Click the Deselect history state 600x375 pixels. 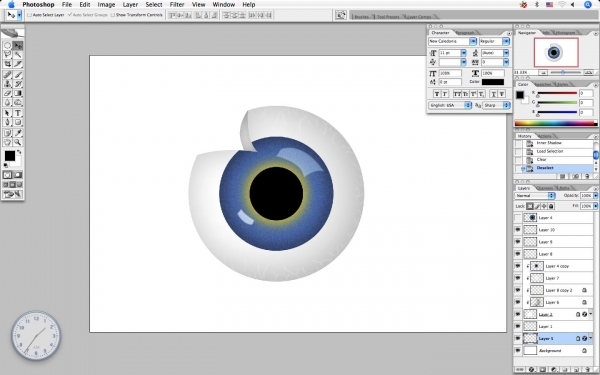pos(557,168)
